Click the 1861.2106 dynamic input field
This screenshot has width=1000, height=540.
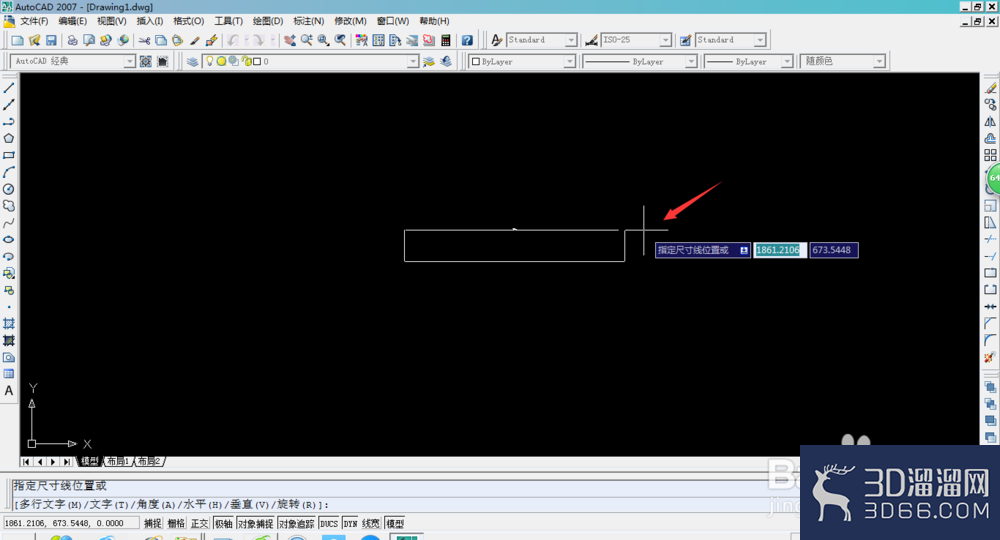tap(779, 250)
